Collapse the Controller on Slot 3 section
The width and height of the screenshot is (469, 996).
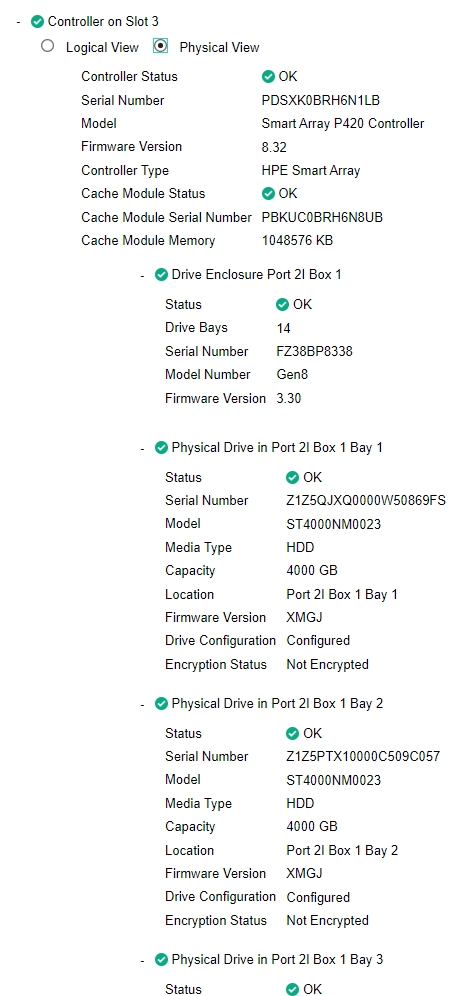point(19,22)
